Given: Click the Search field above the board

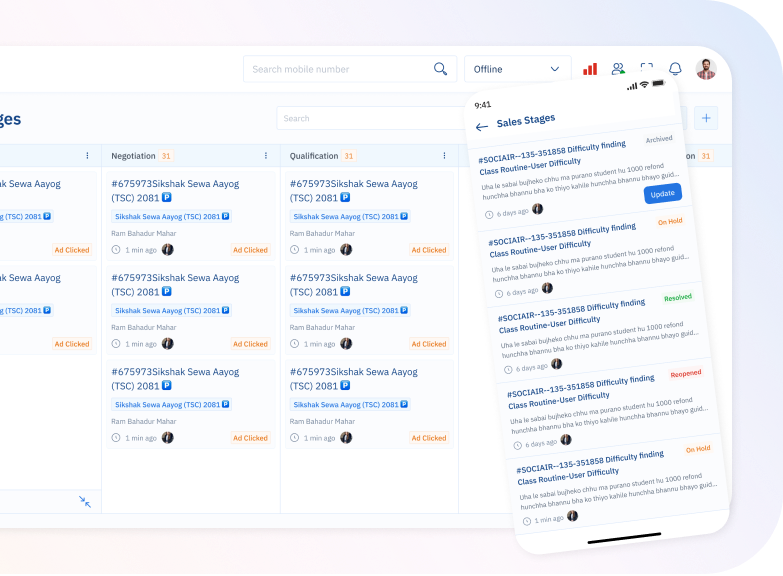Looking at the screenshot, I should pyautogui.click(x=370, y=118).
